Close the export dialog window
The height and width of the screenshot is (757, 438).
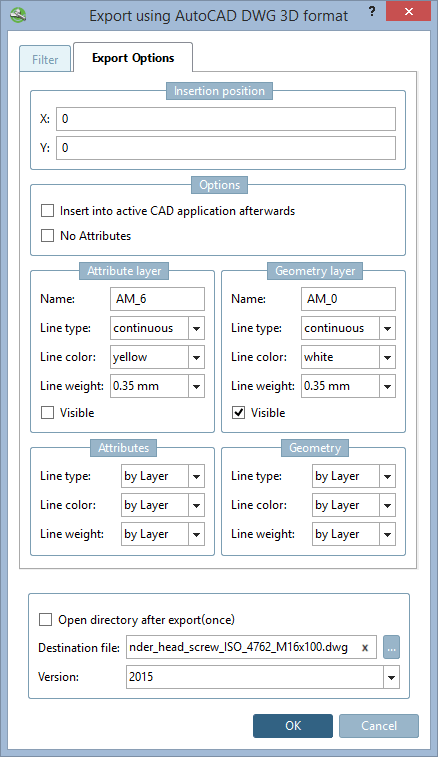[409, 12]
